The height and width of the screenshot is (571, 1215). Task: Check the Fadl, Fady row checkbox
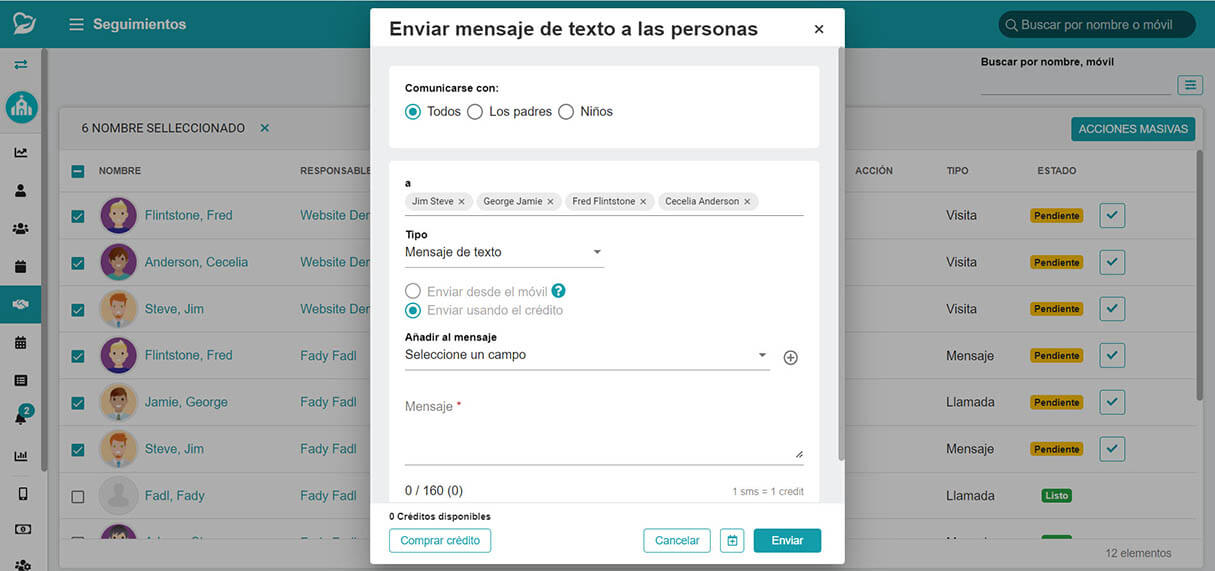pyautogui.click(x=78, y=496)
